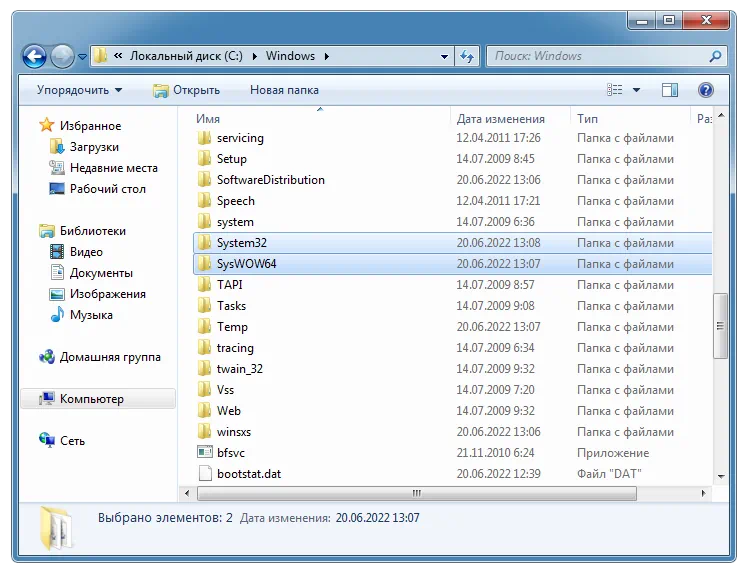744x571 pixels.
Task: Select the Windows breadcrumb segment
Action: point(290,56)
